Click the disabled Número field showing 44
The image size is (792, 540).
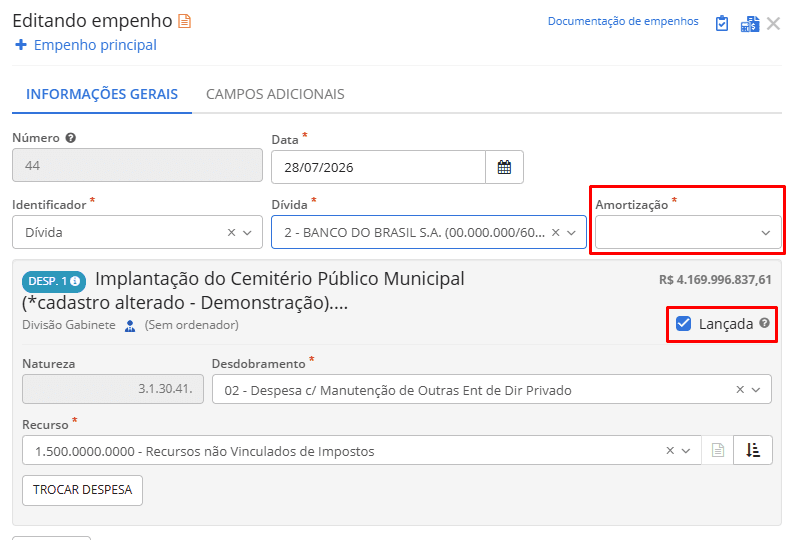point(137,165)
